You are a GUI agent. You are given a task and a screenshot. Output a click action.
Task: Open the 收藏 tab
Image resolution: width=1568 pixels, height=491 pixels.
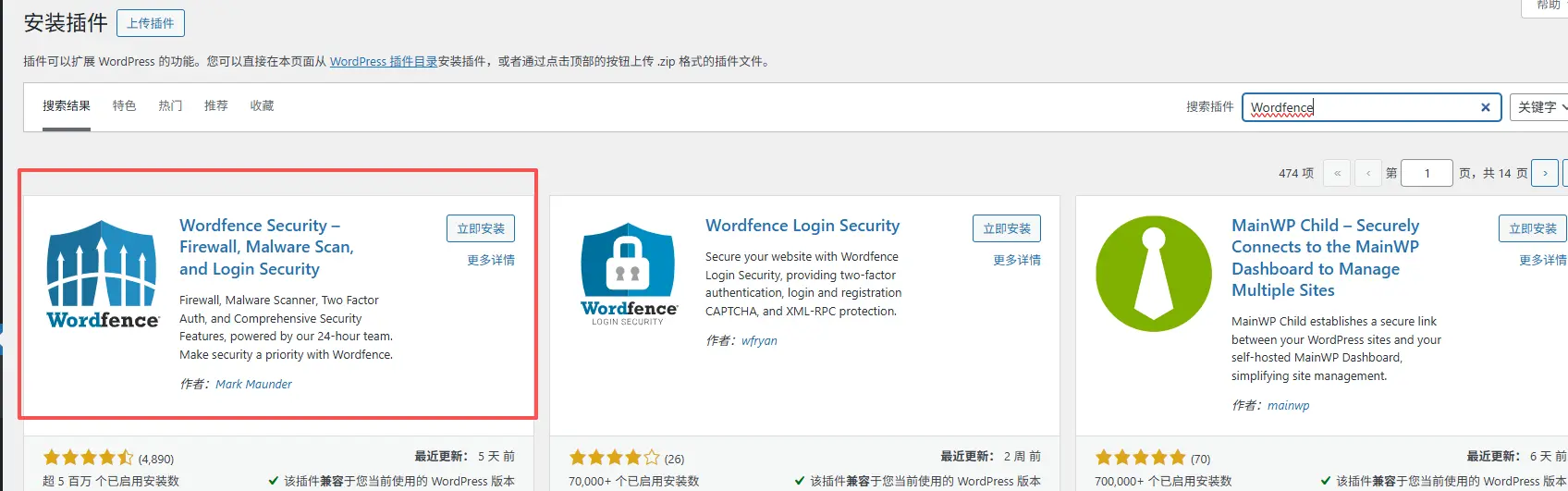point(262,106)
